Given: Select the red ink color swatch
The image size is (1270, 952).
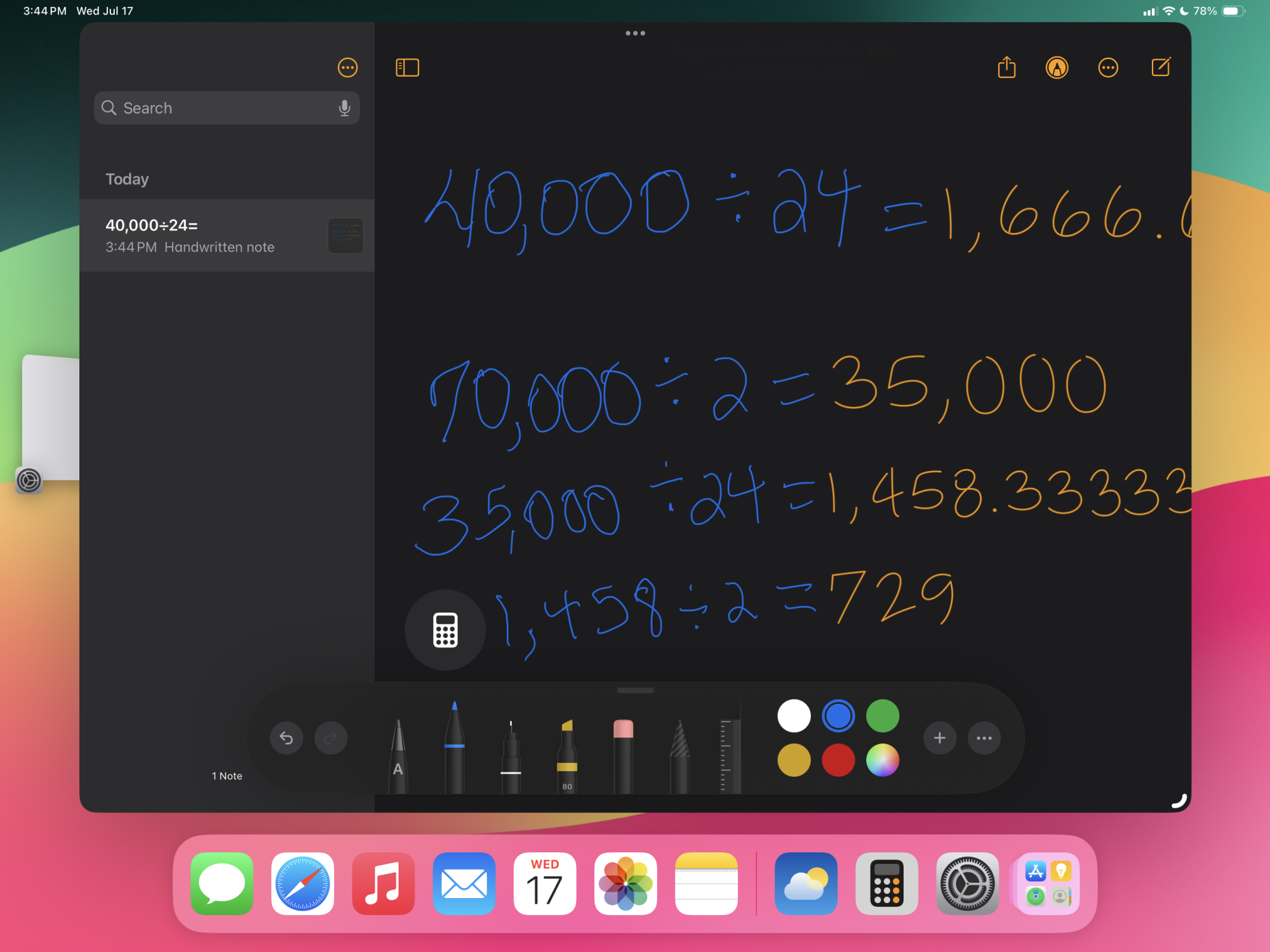Looking at the screenshot, I should 838,760.
